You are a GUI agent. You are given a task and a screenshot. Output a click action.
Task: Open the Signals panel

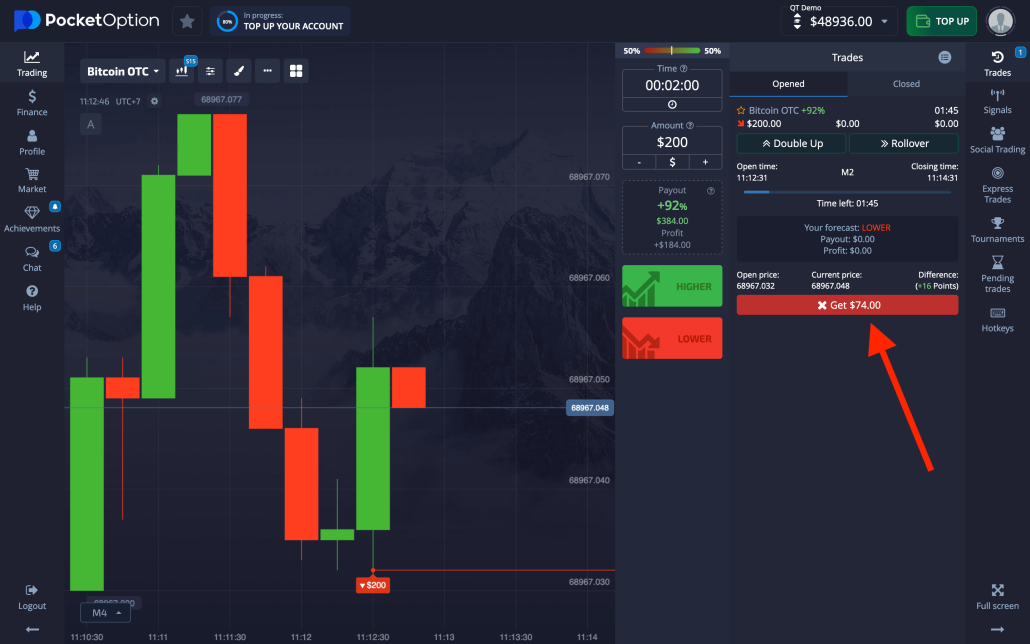pos(996,101)
